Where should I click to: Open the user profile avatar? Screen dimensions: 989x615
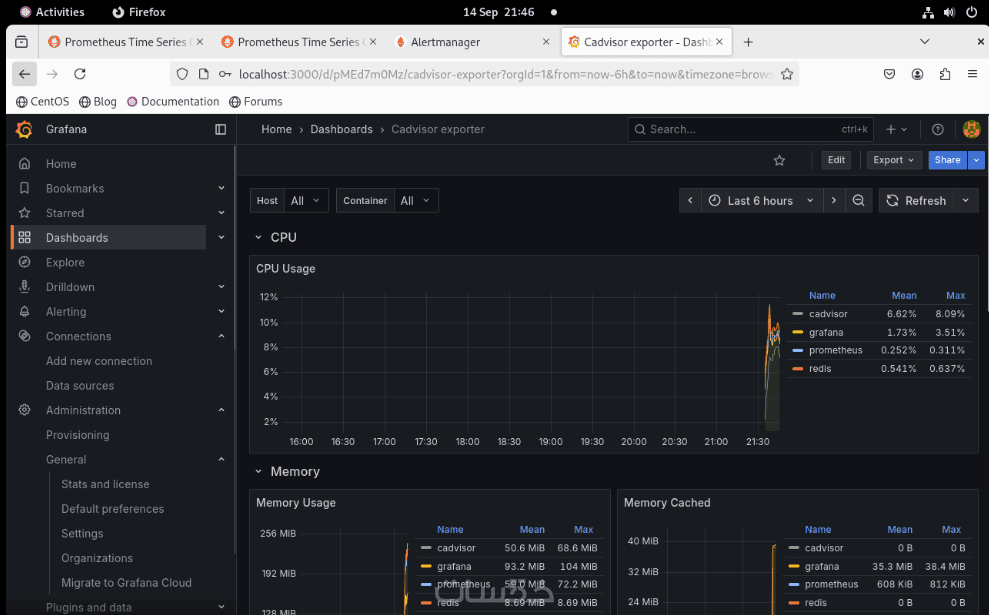(x=971, y=129)
